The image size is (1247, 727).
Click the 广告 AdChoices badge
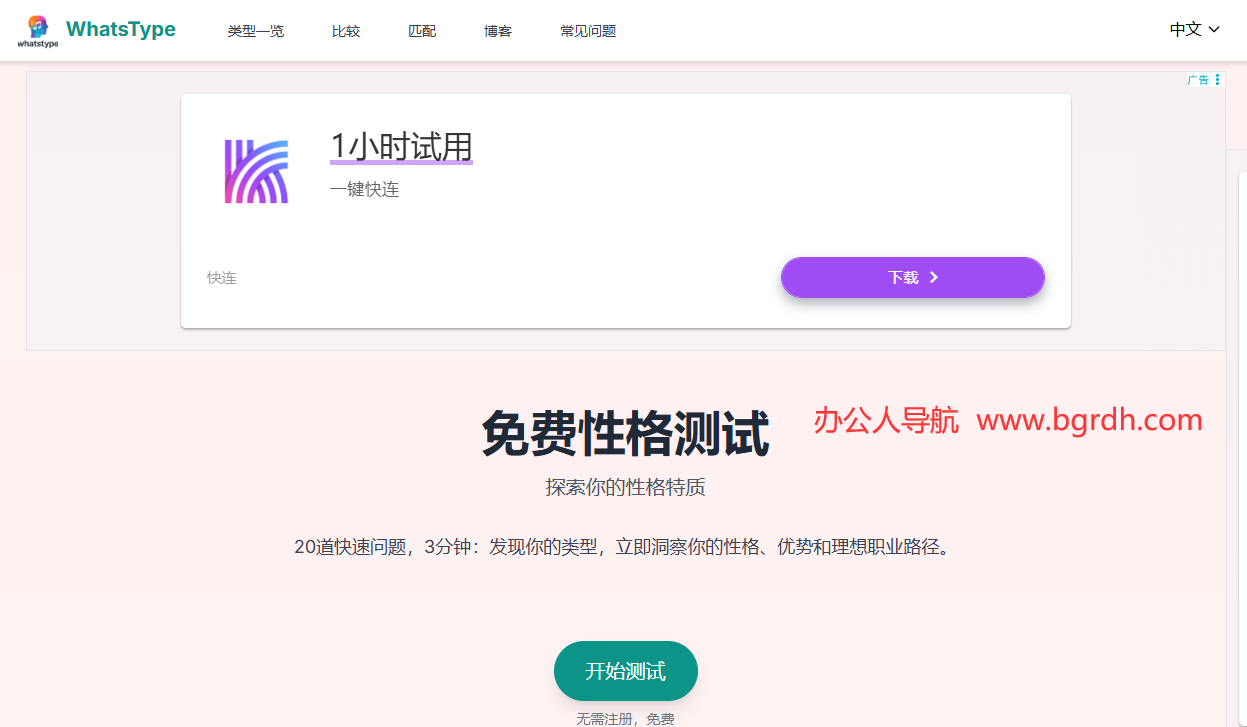tap(1199, 79)
